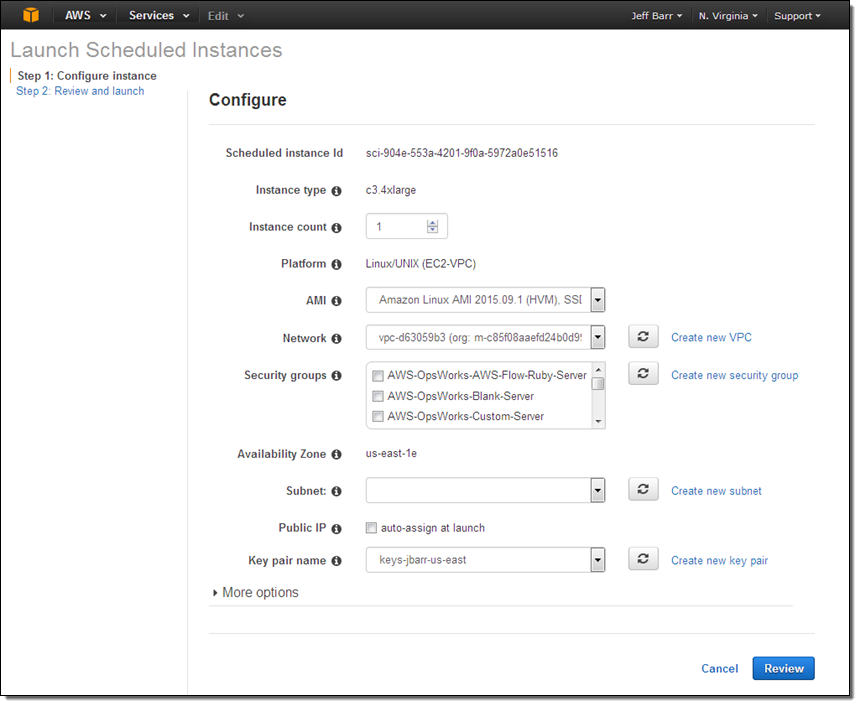Click the Review button
Screen dimensions: 860x706
783,668
